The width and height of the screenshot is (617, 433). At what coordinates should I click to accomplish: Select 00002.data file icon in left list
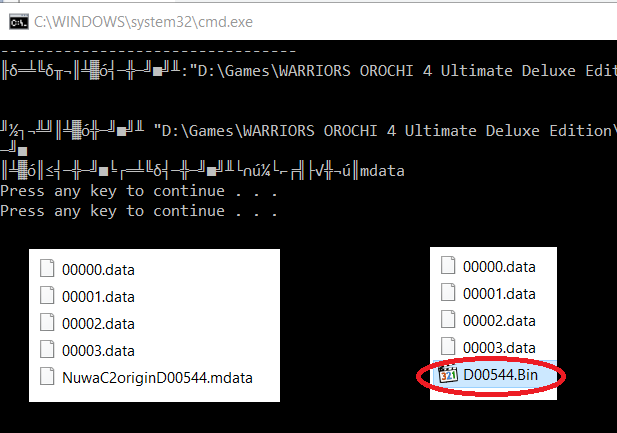(47, 323)
